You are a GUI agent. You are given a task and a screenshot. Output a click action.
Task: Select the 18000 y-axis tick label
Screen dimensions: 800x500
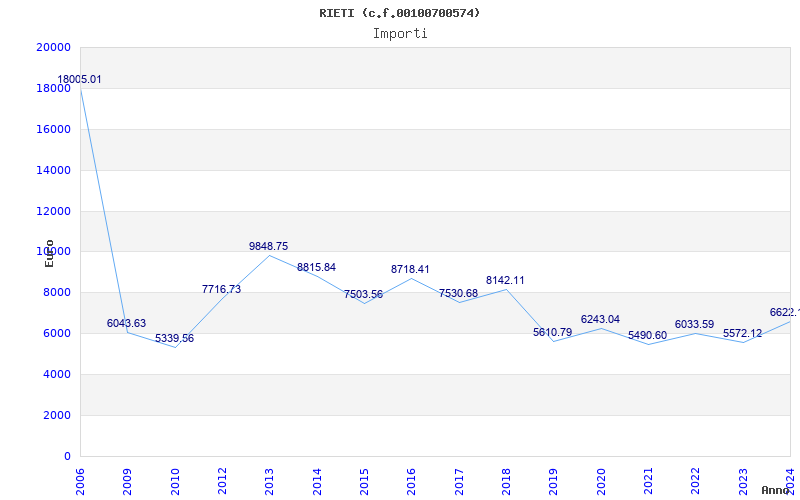54,88
